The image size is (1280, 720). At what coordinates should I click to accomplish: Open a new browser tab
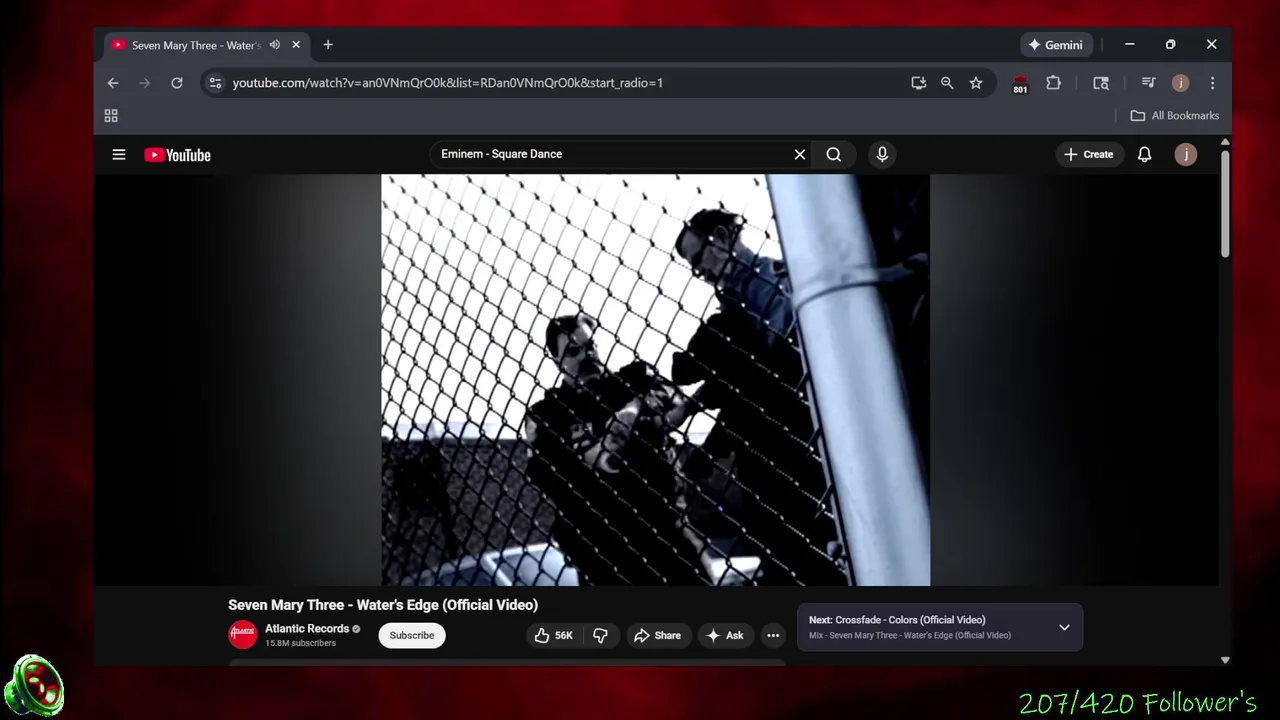[x=328, y=45]
